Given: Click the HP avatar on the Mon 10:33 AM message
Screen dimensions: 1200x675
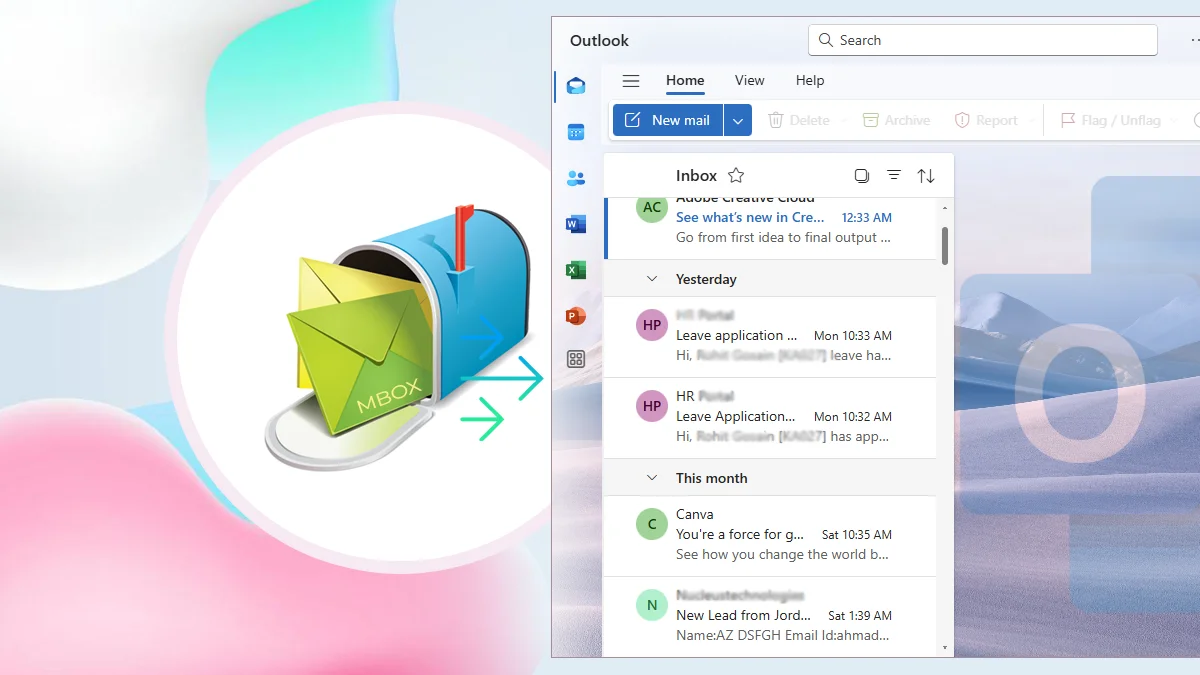Looking at the screenshot, I should tap(652, 325).
